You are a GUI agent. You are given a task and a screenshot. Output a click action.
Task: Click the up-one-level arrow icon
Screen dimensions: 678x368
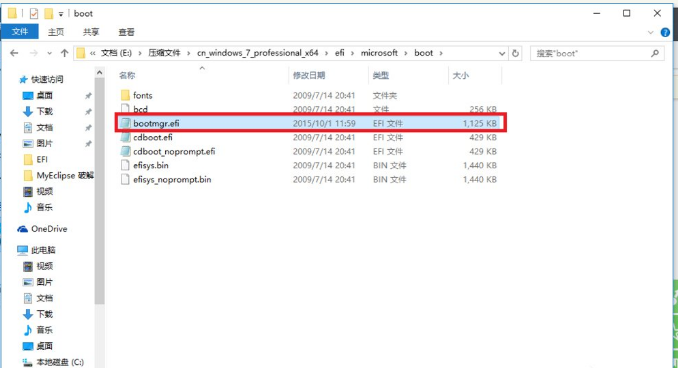click(64, 53)
